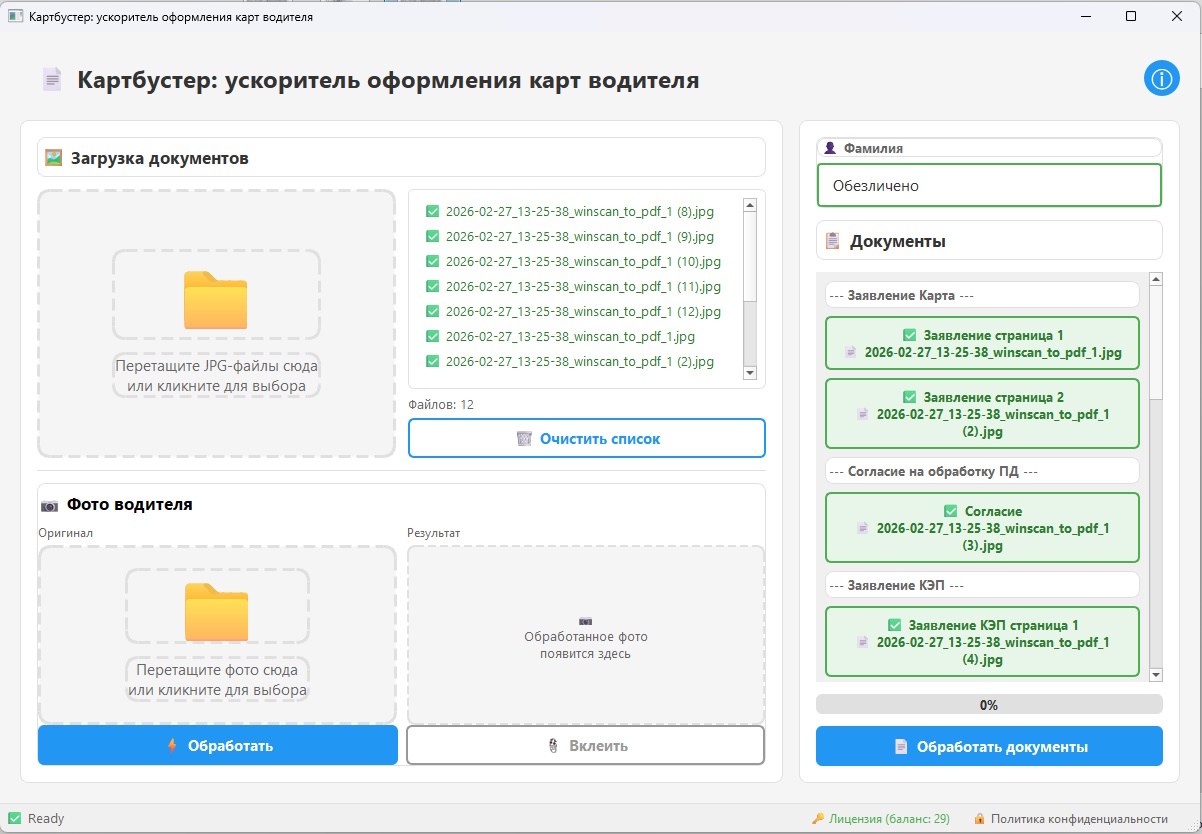The height and width of the screenshot is (834, 1202).
Task: Click Обработать документы button
Action: (x=989, y=746)
